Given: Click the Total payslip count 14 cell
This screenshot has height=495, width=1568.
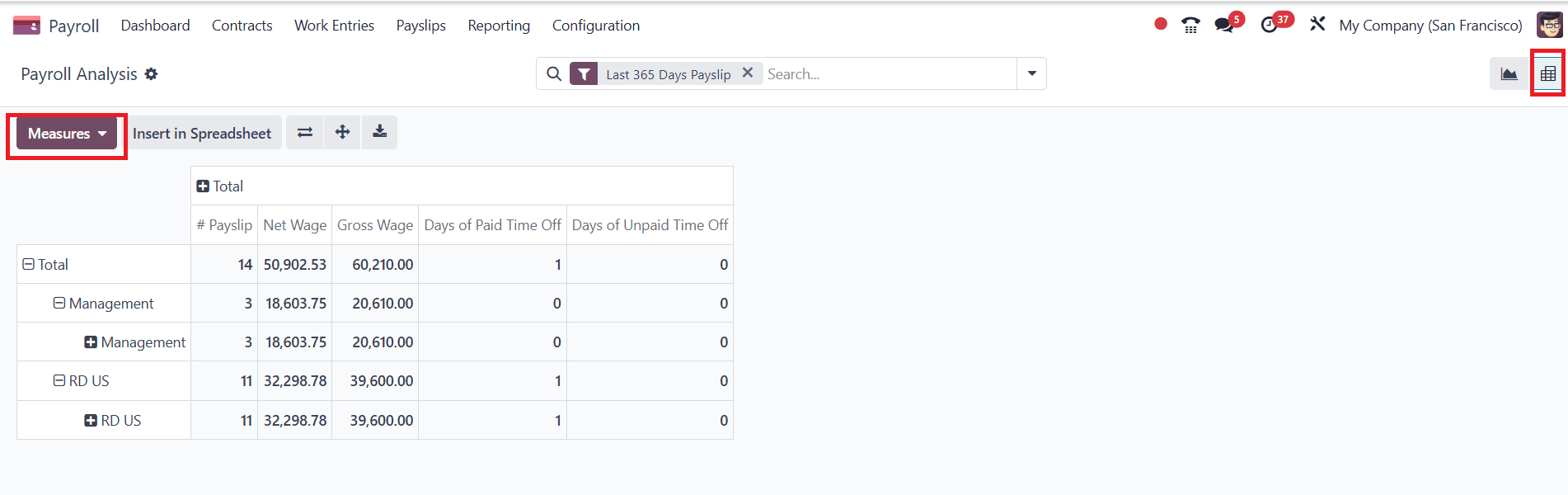Looking at the screenshot, I should pos(224,265).
